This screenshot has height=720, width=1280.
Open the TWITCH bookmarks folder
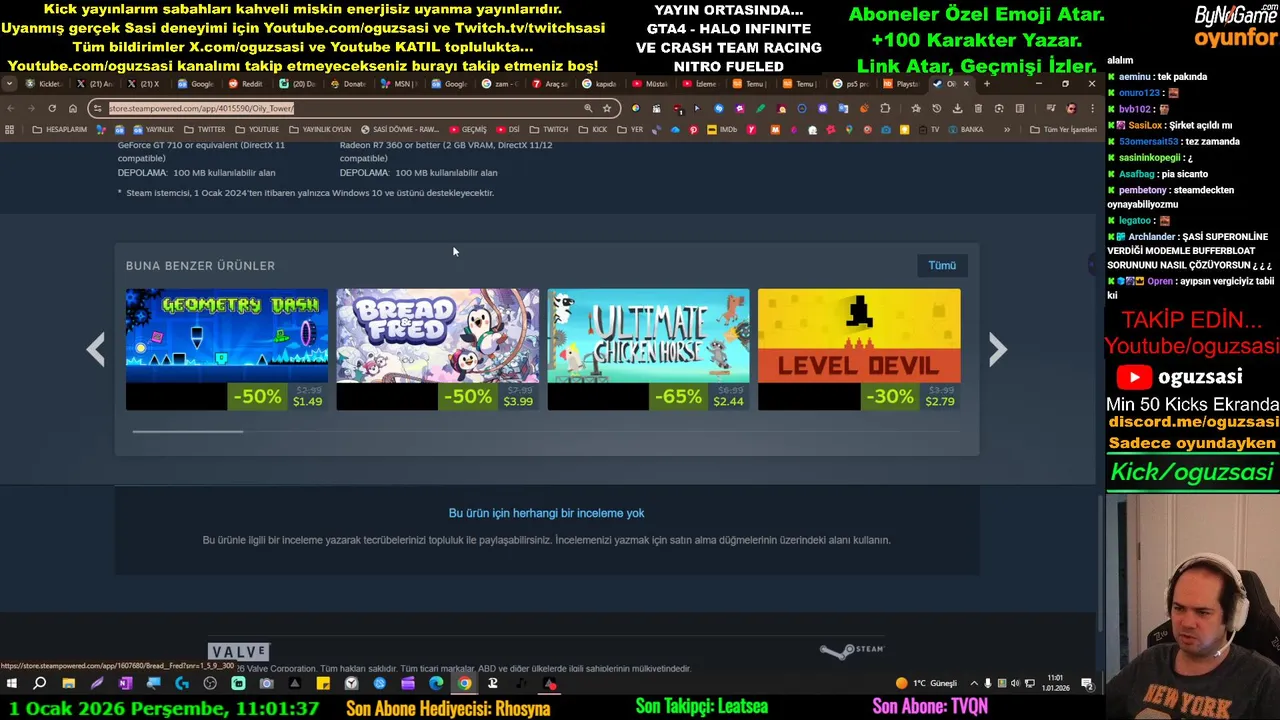pos(549,129)
